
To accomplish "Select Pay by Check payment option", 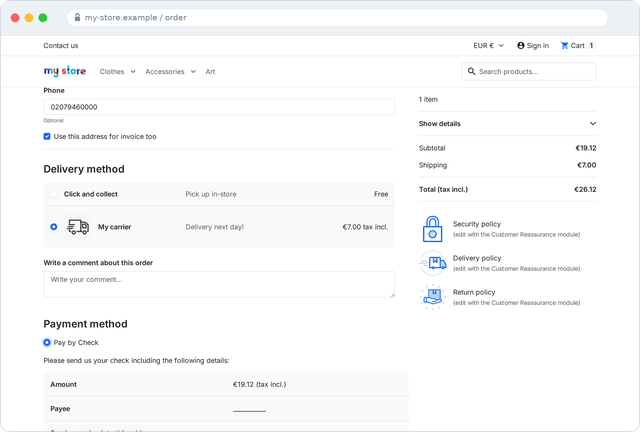I will pyautogui.click(x=47, y=342).
